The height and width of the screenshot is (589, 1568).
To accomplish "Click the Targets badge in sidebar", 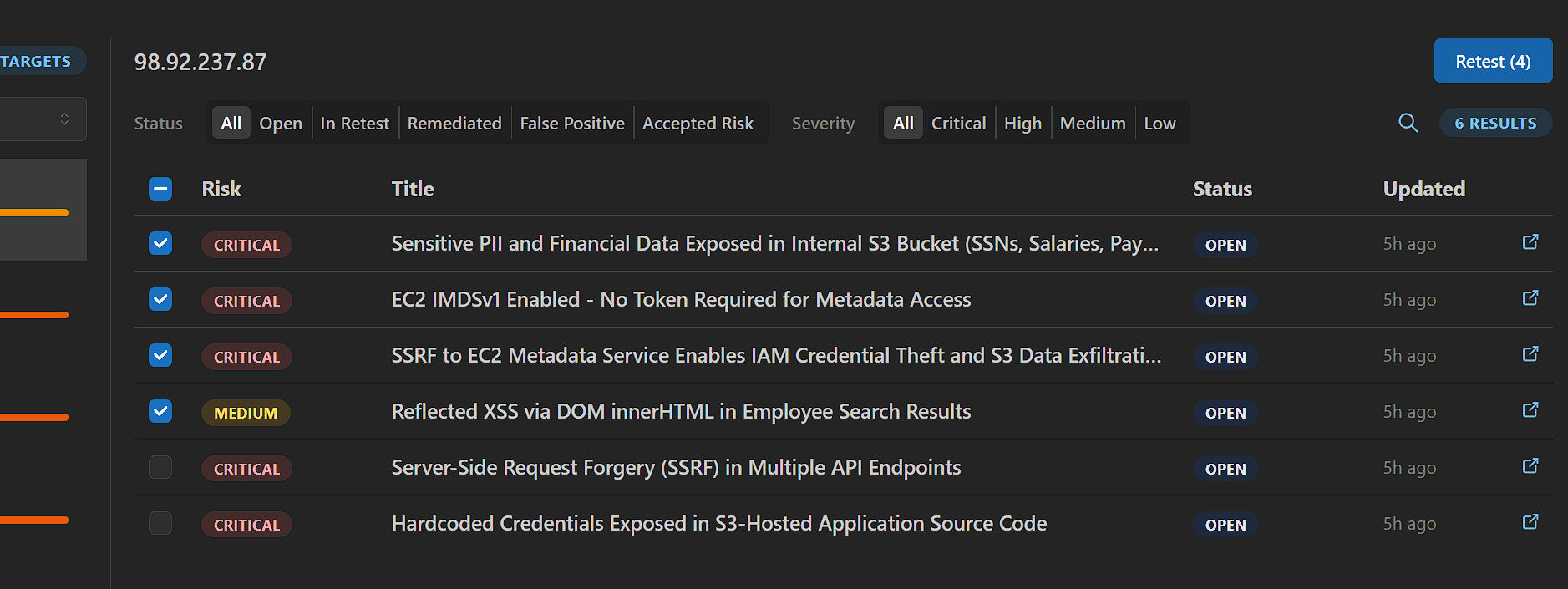I will (38, 61).
